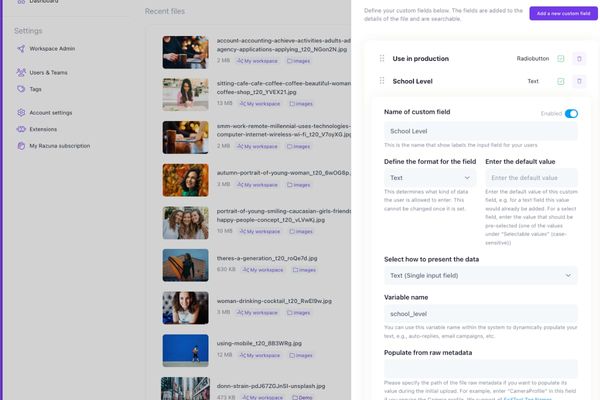
Task: Grab the drag handle of Use in production
Action: 382,59
